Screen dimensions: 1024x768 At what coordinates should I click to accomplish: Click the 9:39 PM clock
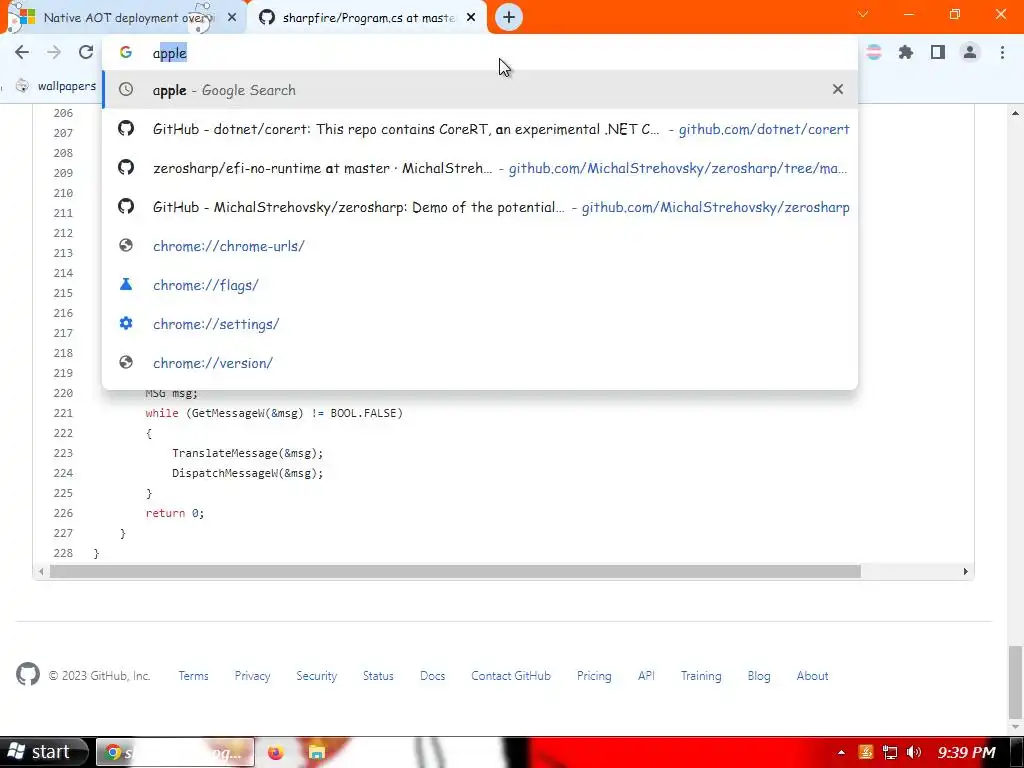point(967,752)
